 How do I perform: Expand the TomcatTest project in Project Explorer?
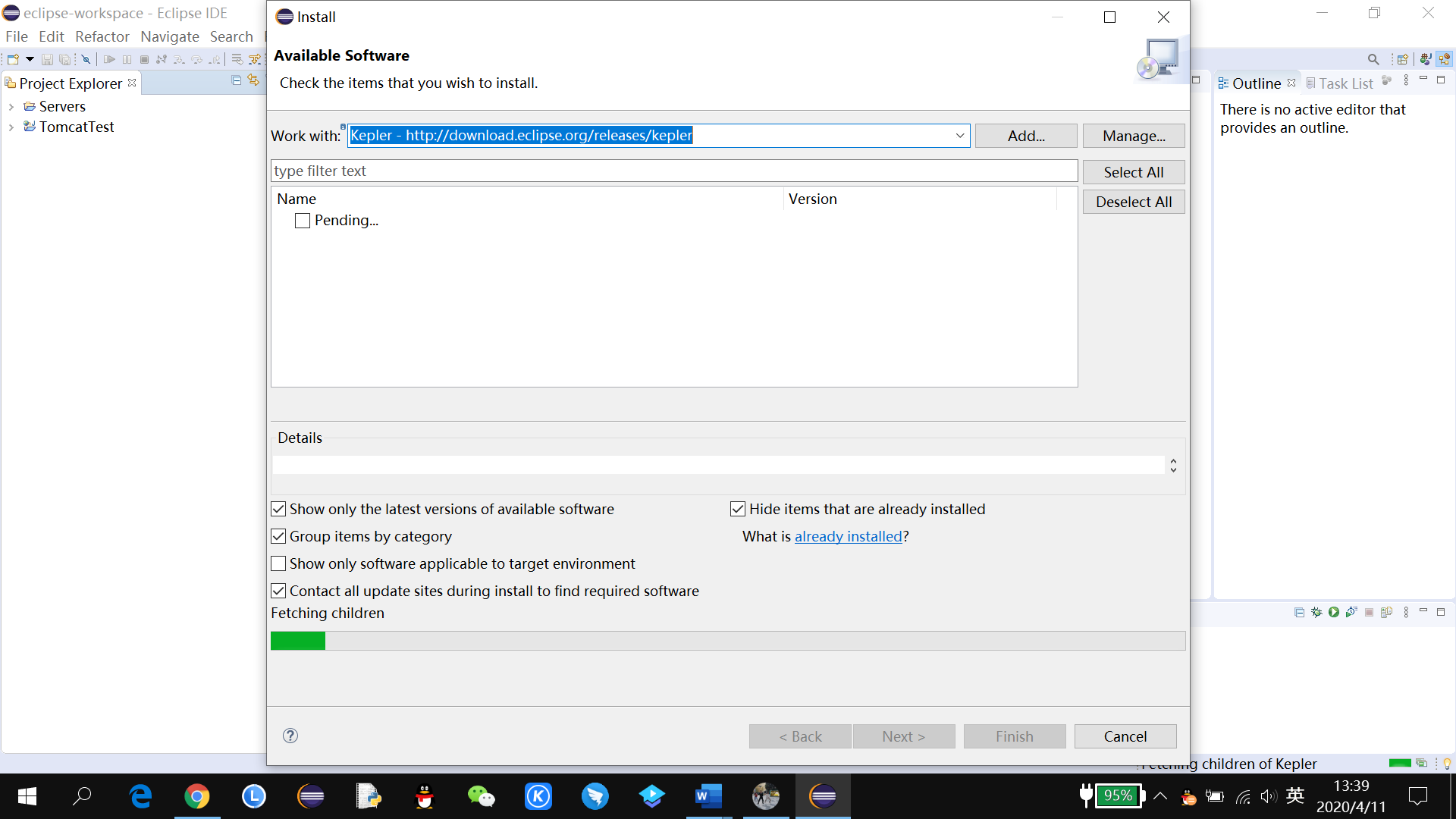click(x=11, y=127)
